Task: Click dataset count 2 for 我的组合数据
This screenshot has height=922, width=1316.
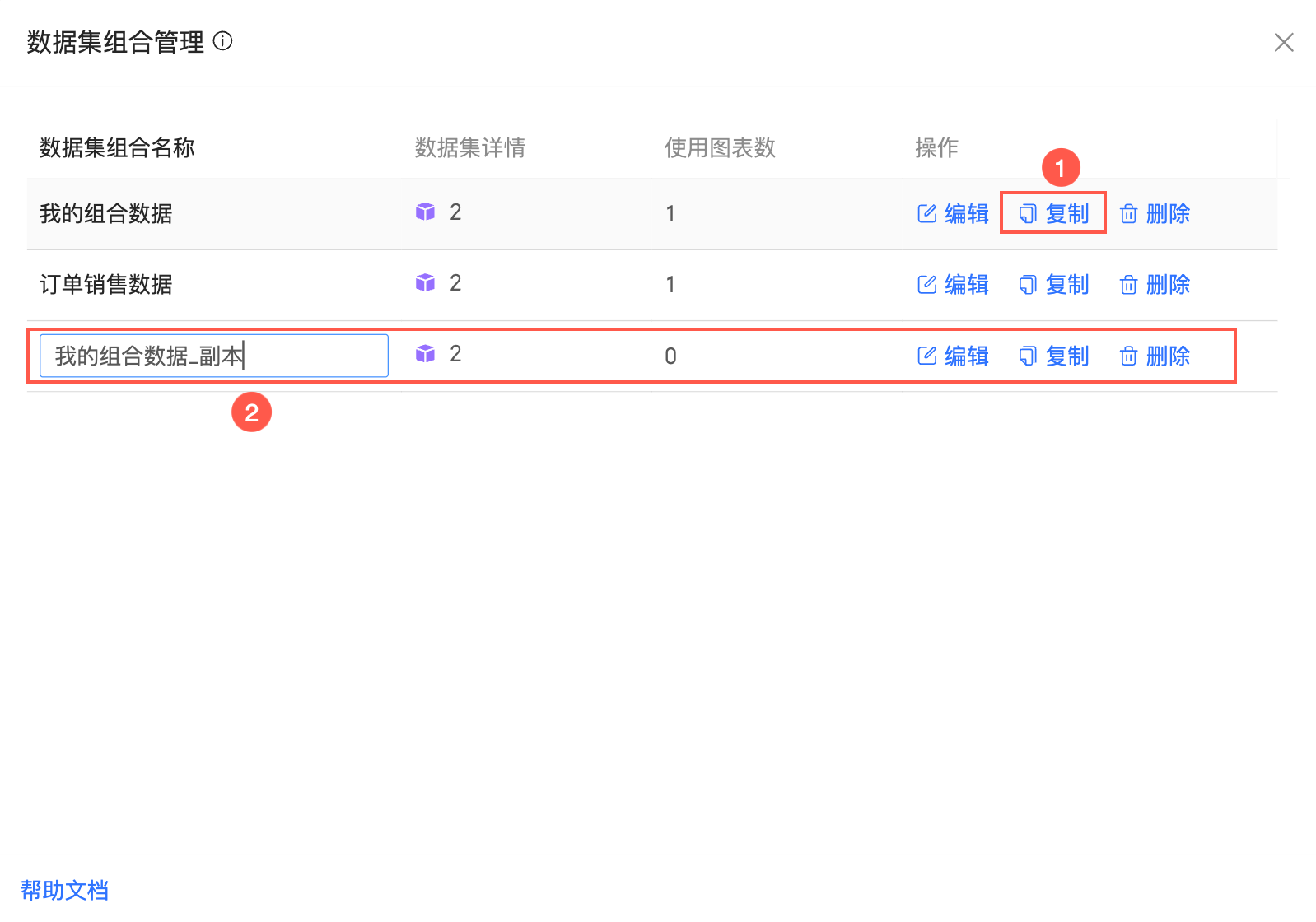Action: pyautogui.click(x=455, y=212)
